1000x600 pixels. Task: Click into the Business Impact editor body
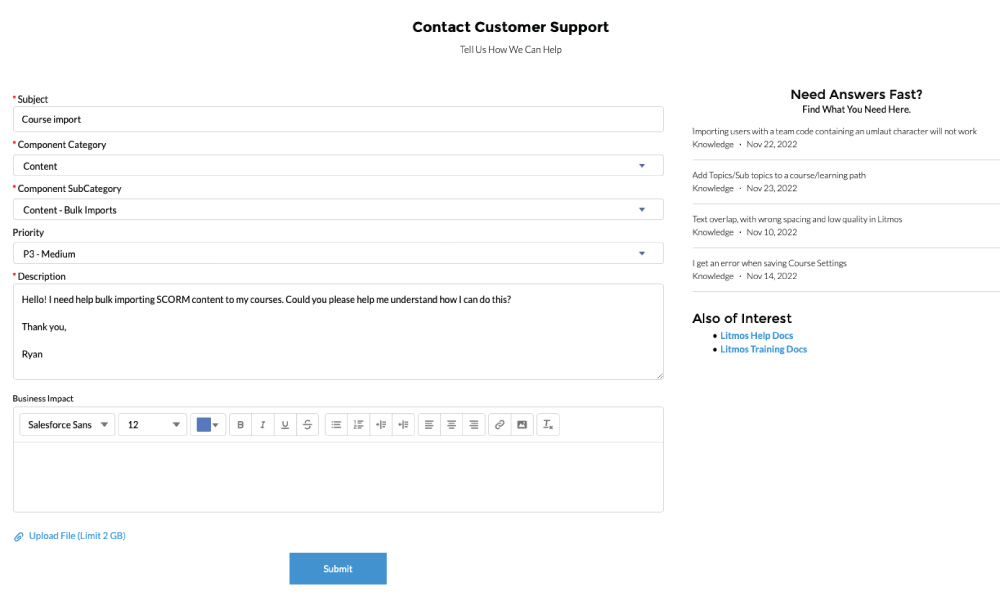coord(338,477)
